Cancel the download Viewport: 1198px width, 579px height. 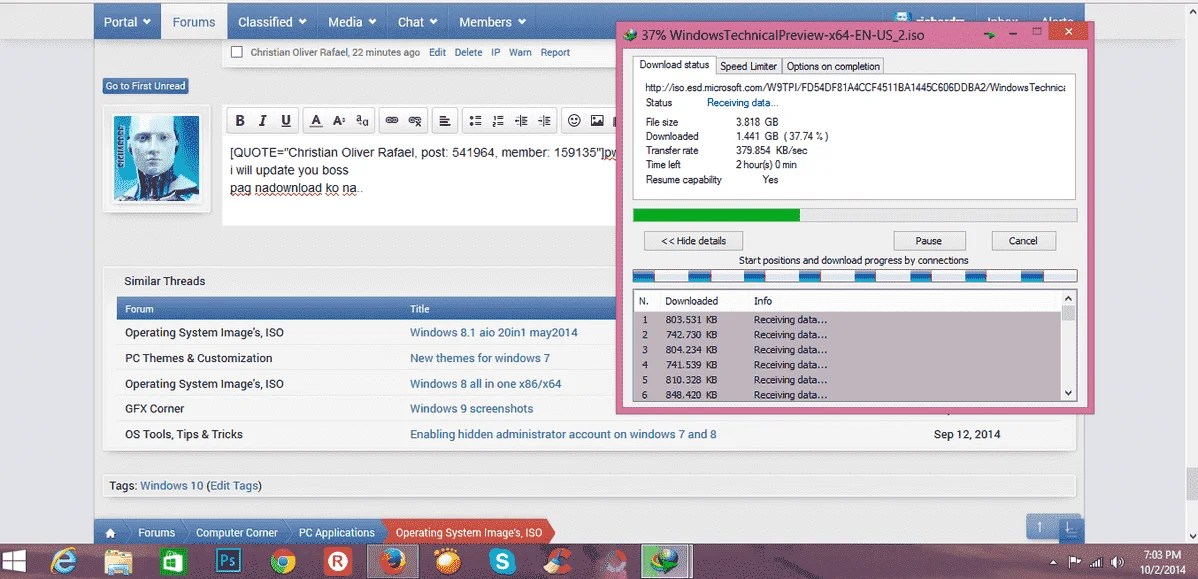(x=1023, y=241)
